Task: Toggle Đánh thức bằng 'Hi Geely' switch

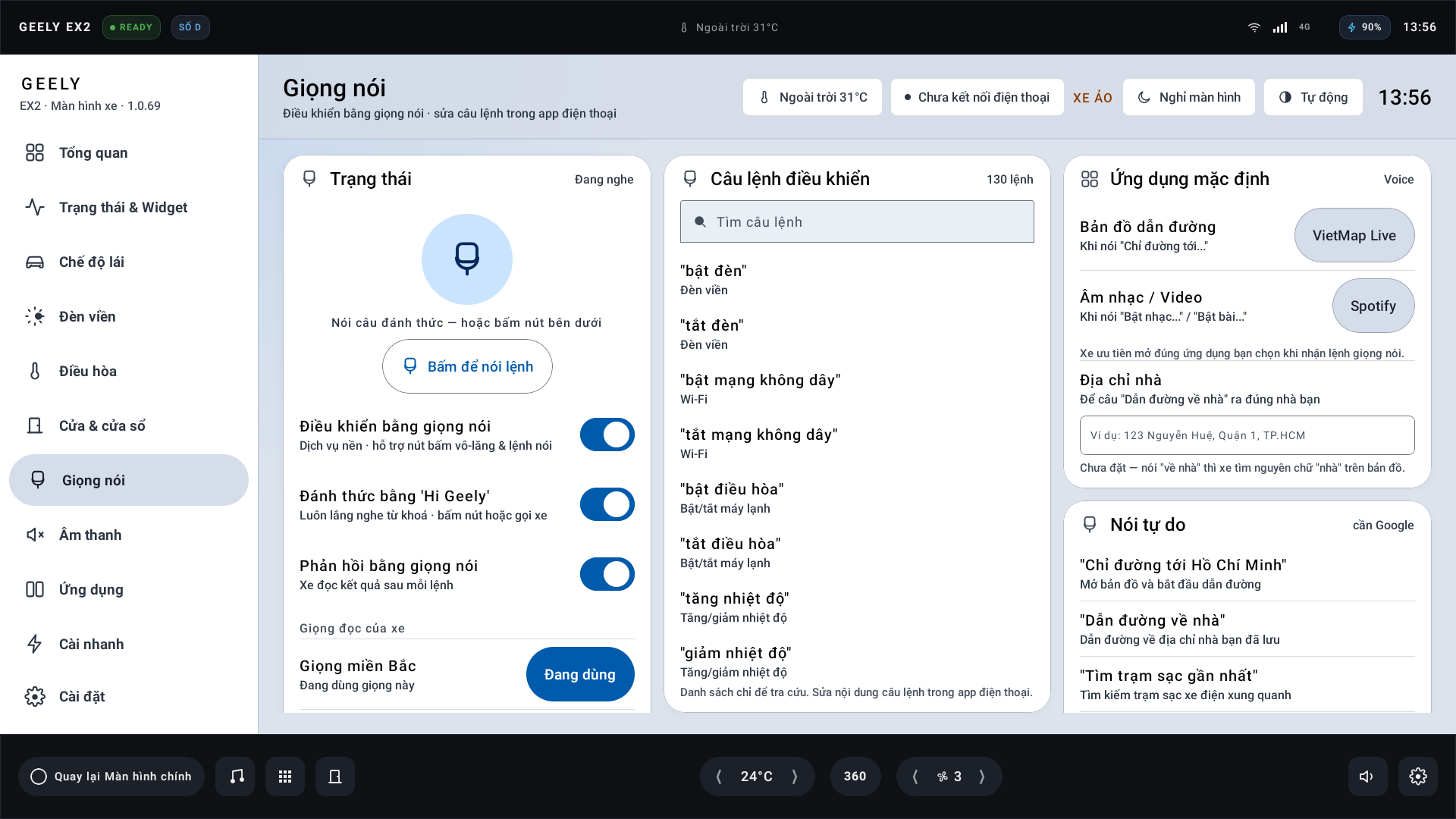Action: 607,504
